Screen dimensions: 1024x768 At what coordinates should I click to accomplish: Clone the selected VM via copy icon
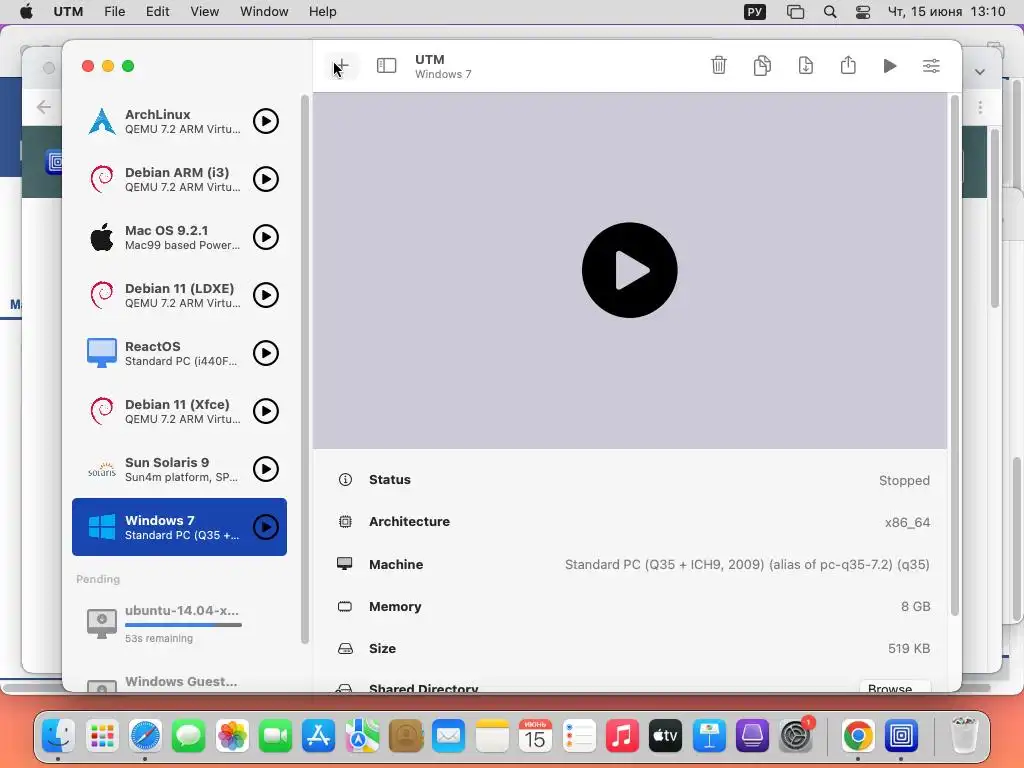click(x=762, y=65)
